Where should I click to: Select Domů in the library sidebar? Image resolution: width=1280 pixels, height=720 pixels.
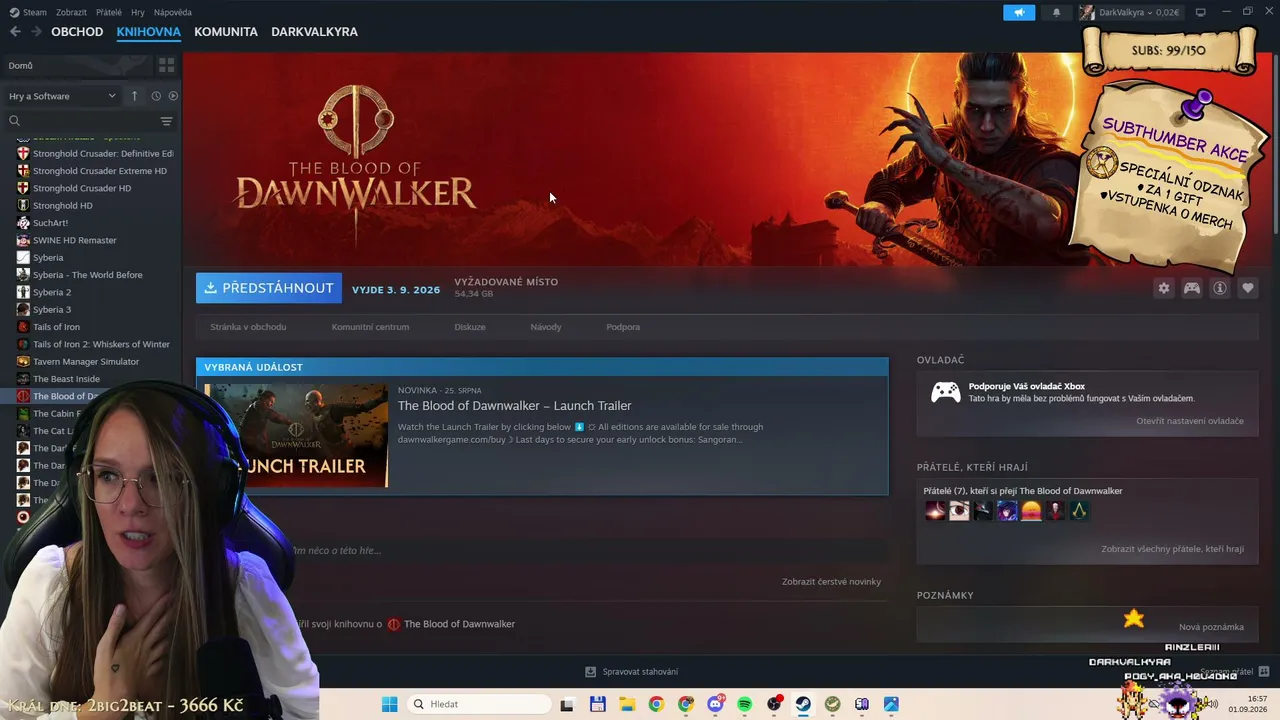[x=76, y=65]
